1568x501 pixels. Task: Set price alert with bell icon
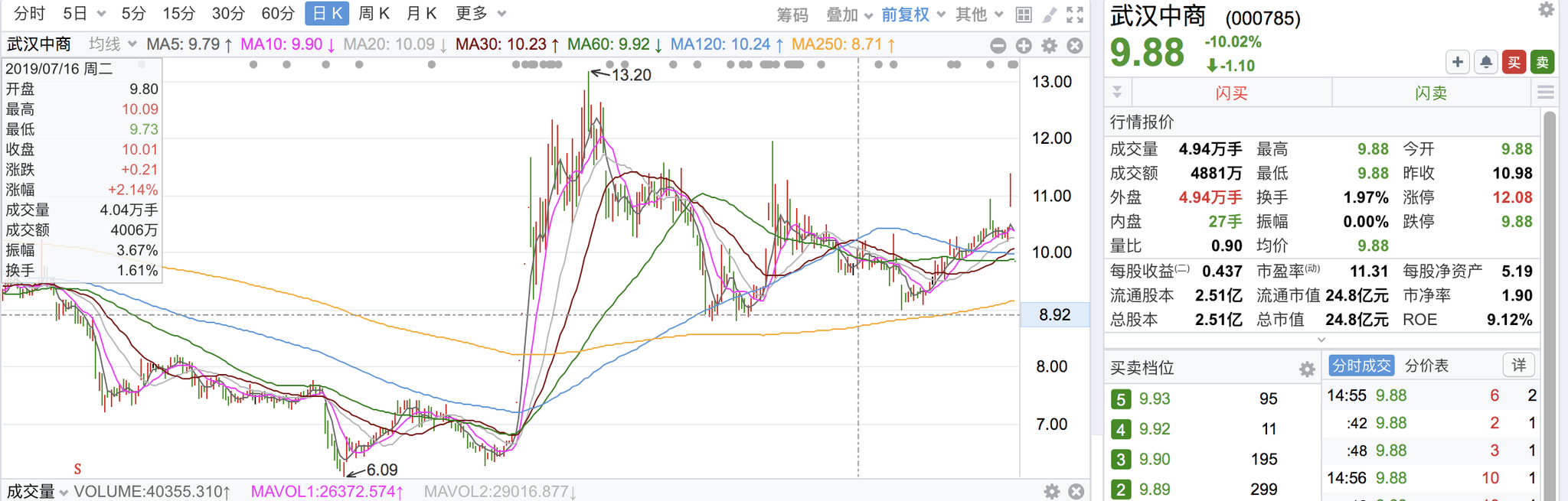[x=1486, y=62]
